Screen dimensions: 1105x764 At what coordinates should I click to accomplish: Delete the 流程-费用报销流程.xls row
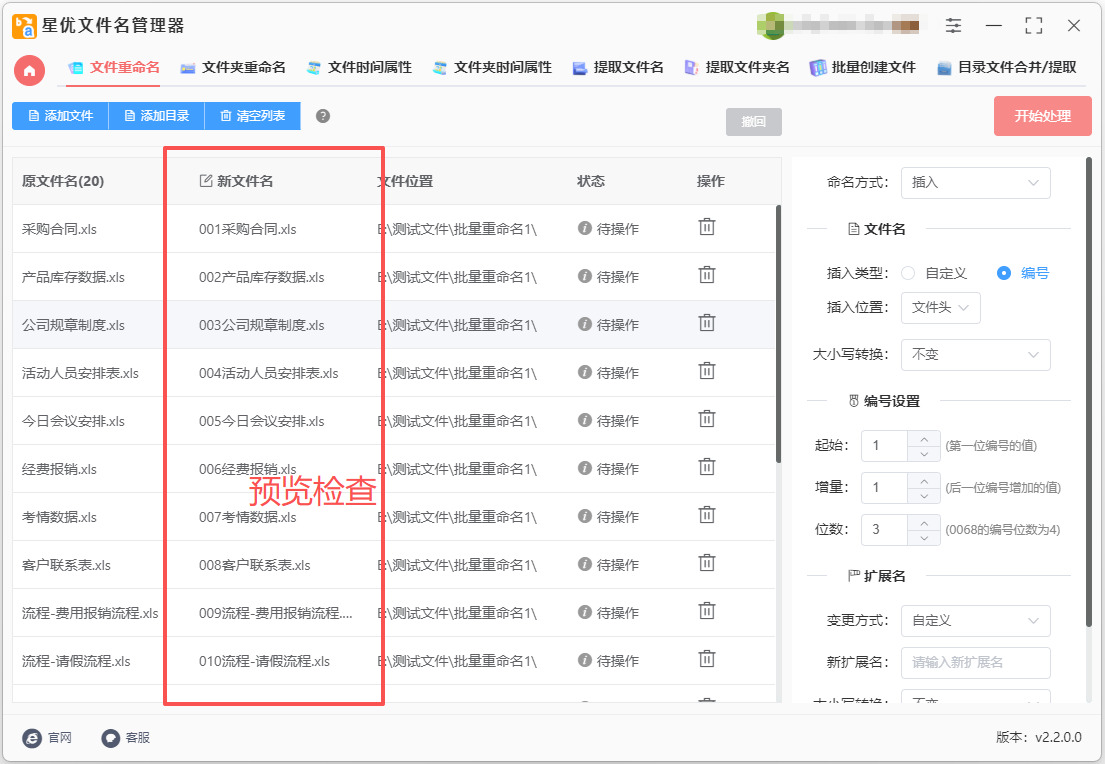pyautogui.click(x=707, y=610)
